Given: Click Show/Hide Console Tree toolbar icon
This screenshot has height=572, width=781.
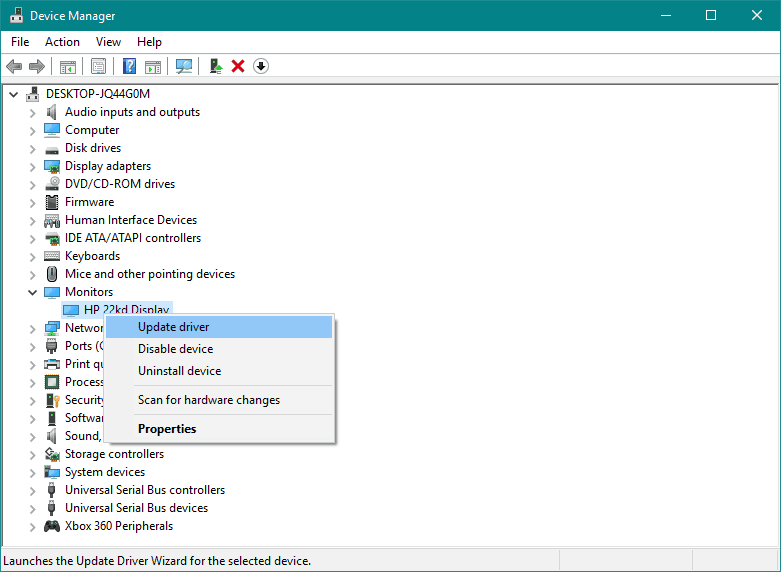Looking at the screenshot, I should coord(68,66).
